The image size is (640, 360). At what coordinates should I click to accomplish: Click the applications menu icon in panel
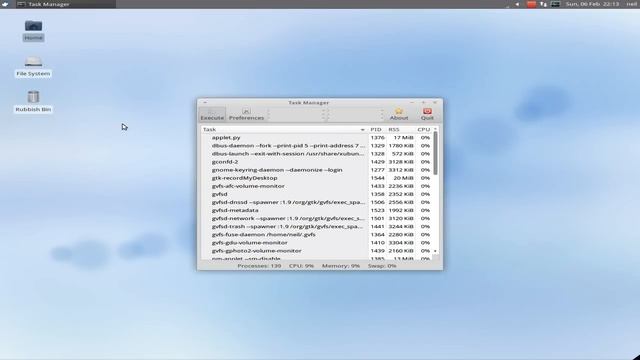coord(5,4)
